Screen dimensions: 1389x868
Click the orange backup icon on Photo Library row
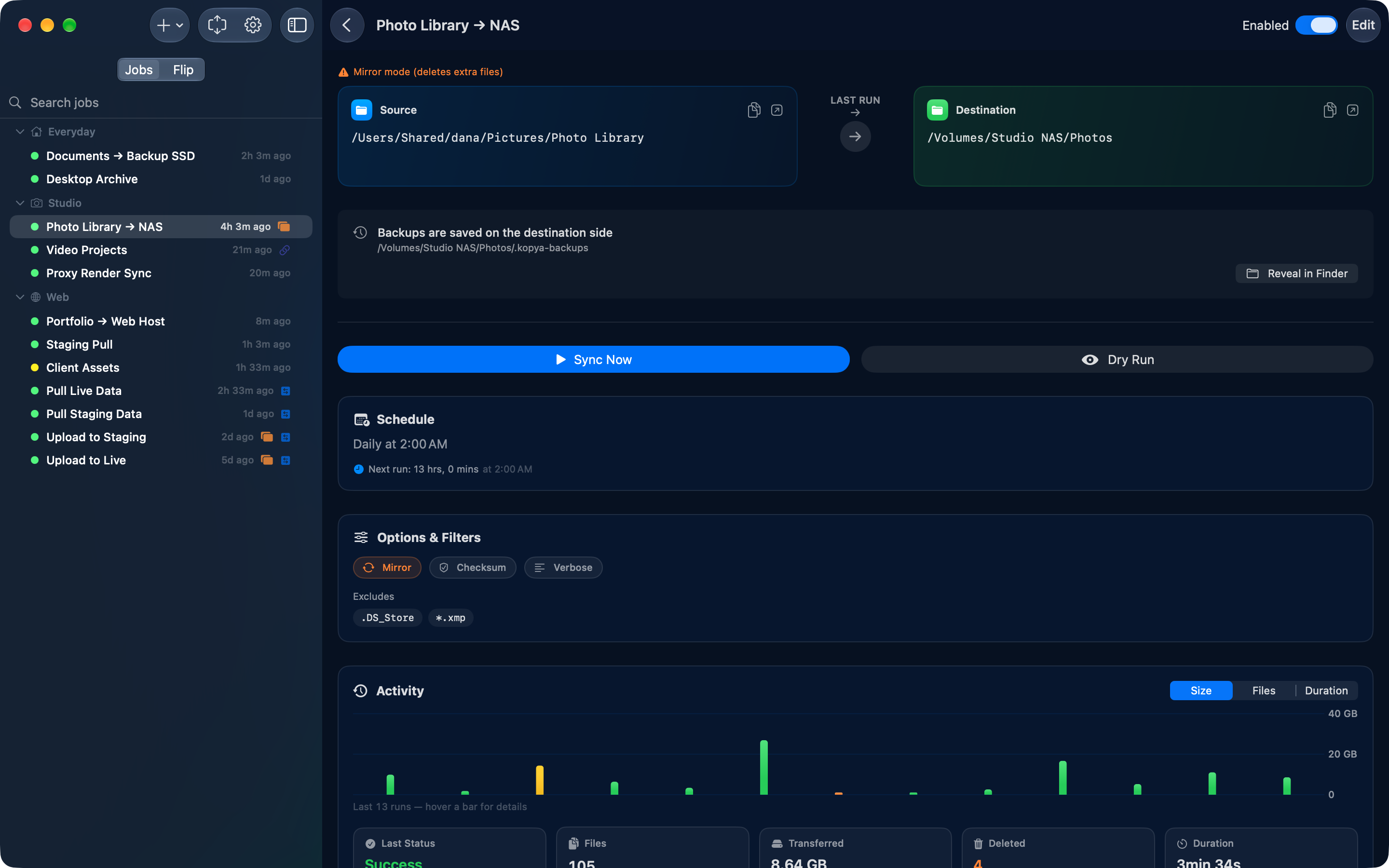coord(284,227)
